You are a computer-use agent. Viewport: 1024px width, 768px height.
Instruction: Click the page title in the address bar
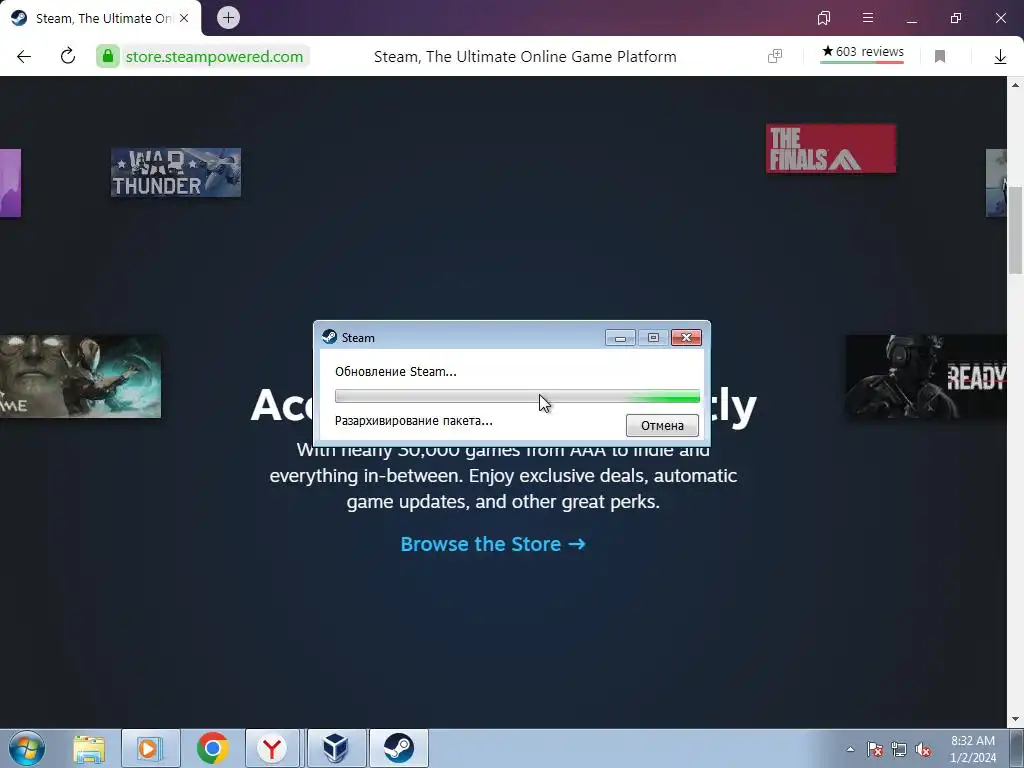525,57
